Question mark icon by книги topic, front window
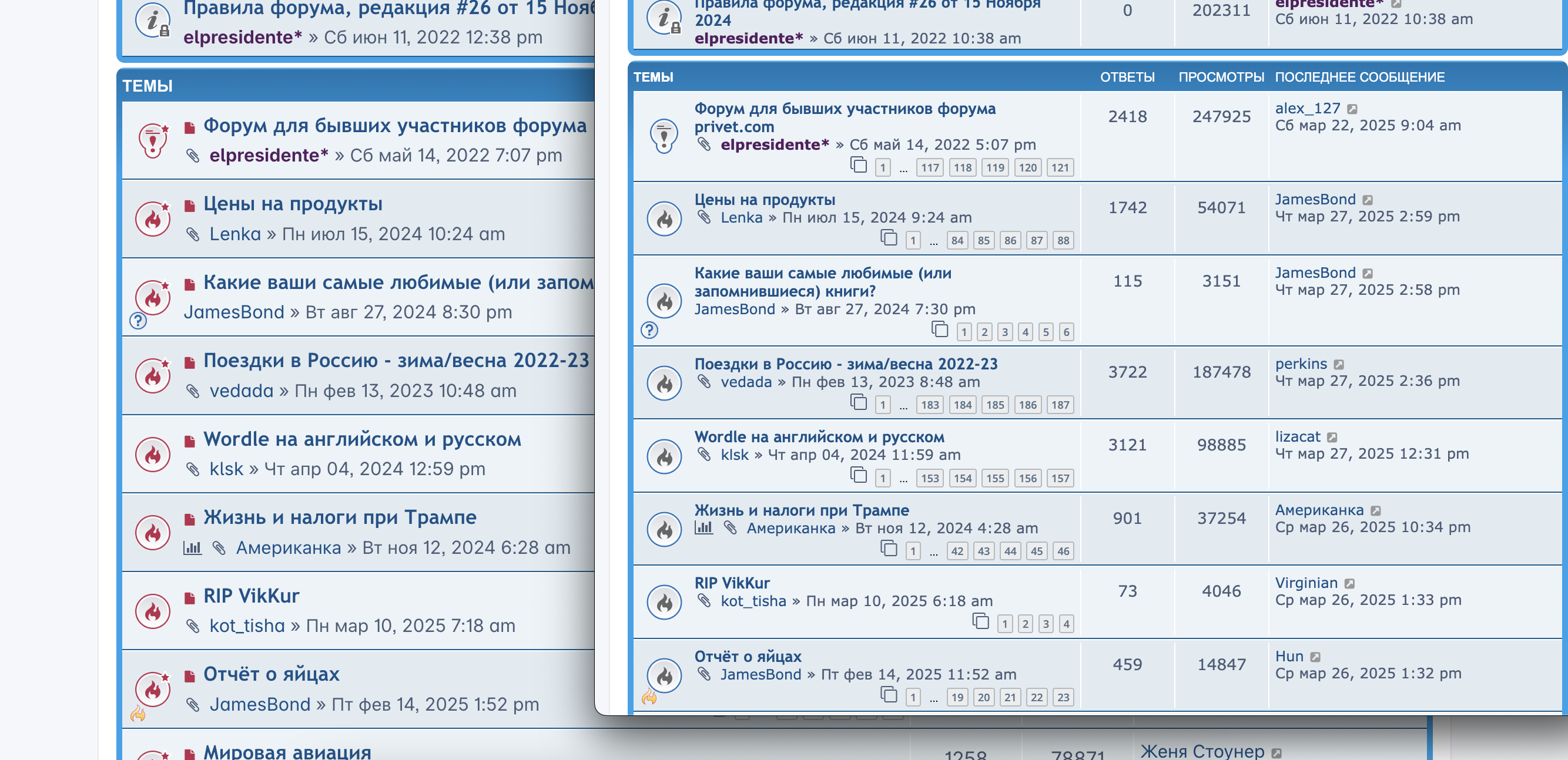The image size is (1568, 760). tap(649, 330)
